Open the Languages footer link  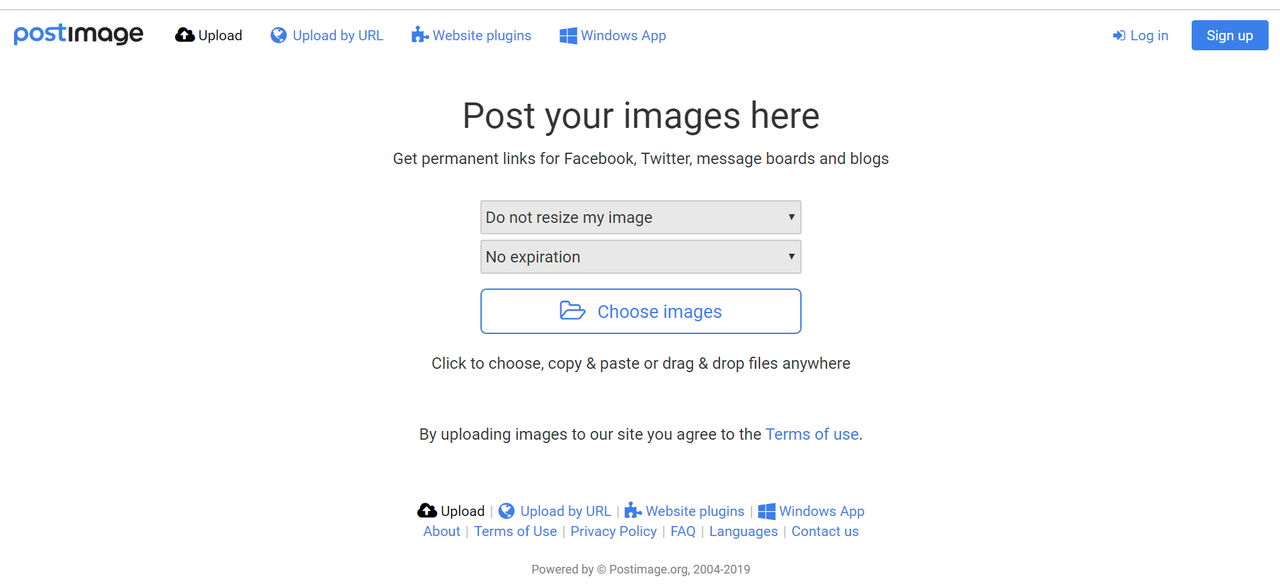[x=743, y=531]
